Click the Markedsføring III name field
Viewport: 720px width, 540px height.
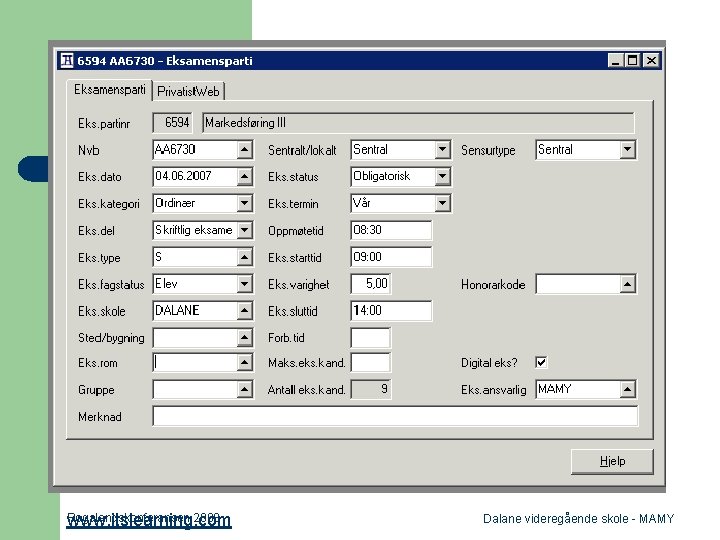point(418,123)
